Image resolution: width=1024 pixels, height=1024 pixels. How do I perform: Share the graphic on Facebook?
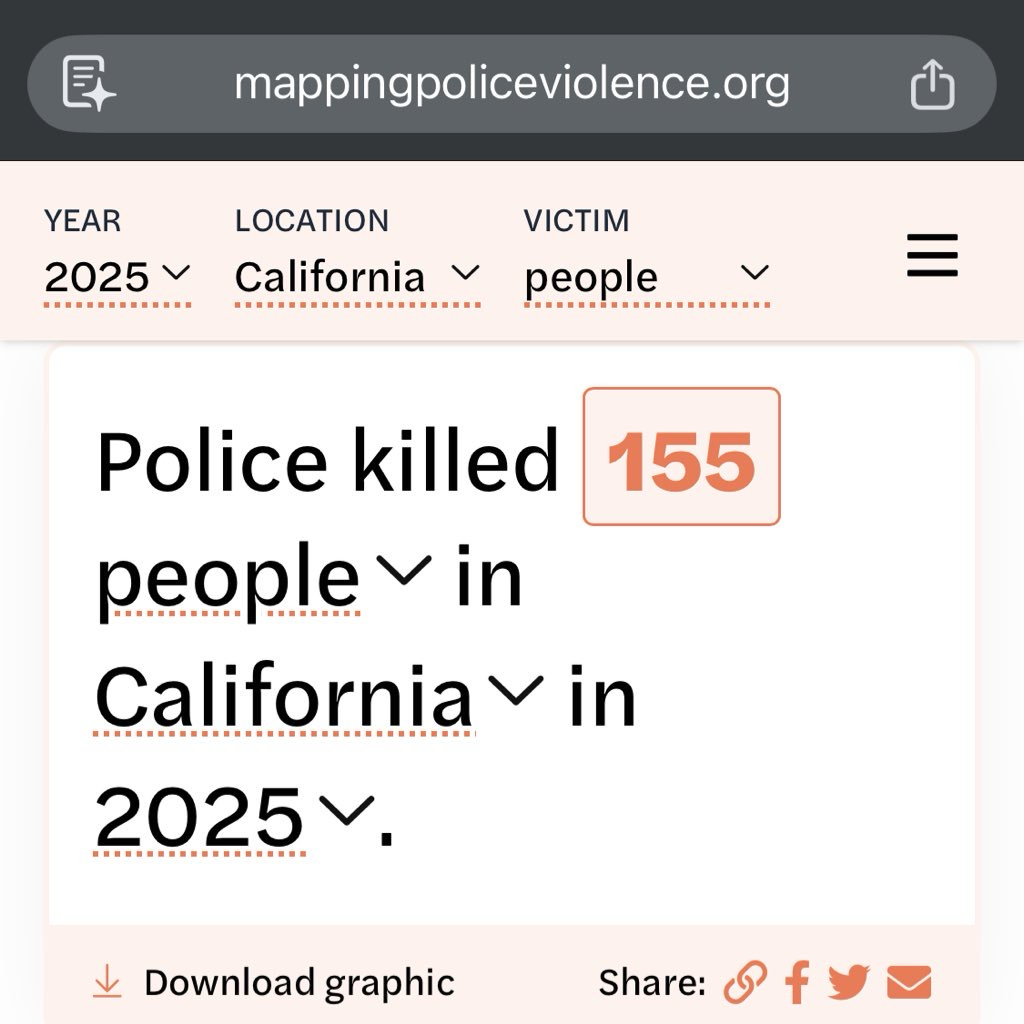point(797,982)
